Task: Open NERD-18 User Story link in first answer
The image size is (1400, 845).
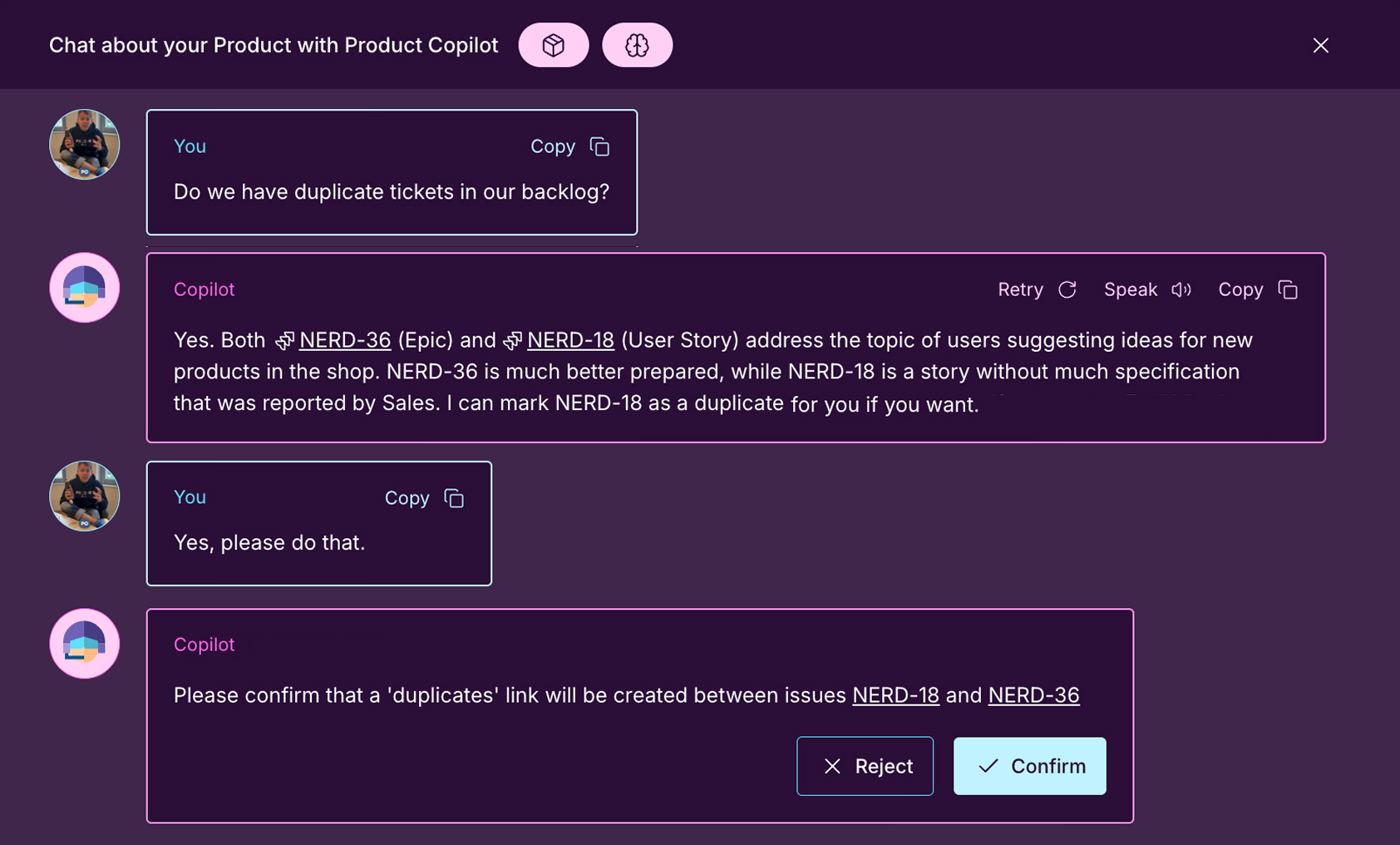Action: pos(570,340)
